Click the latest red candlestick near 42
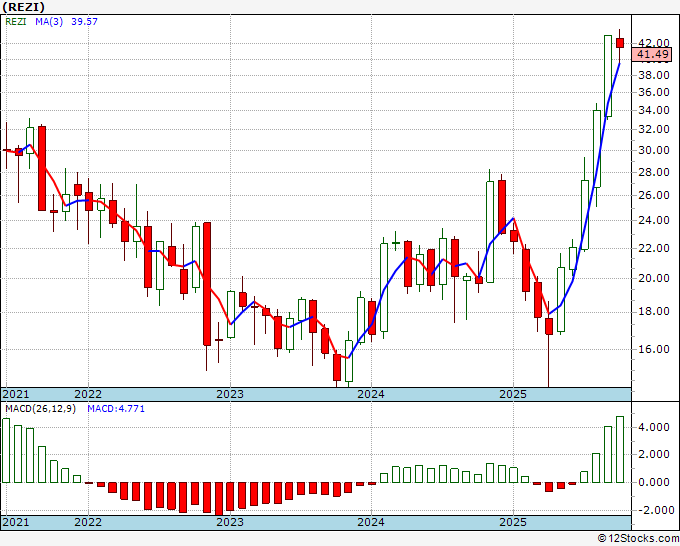 tap(620, 43)
